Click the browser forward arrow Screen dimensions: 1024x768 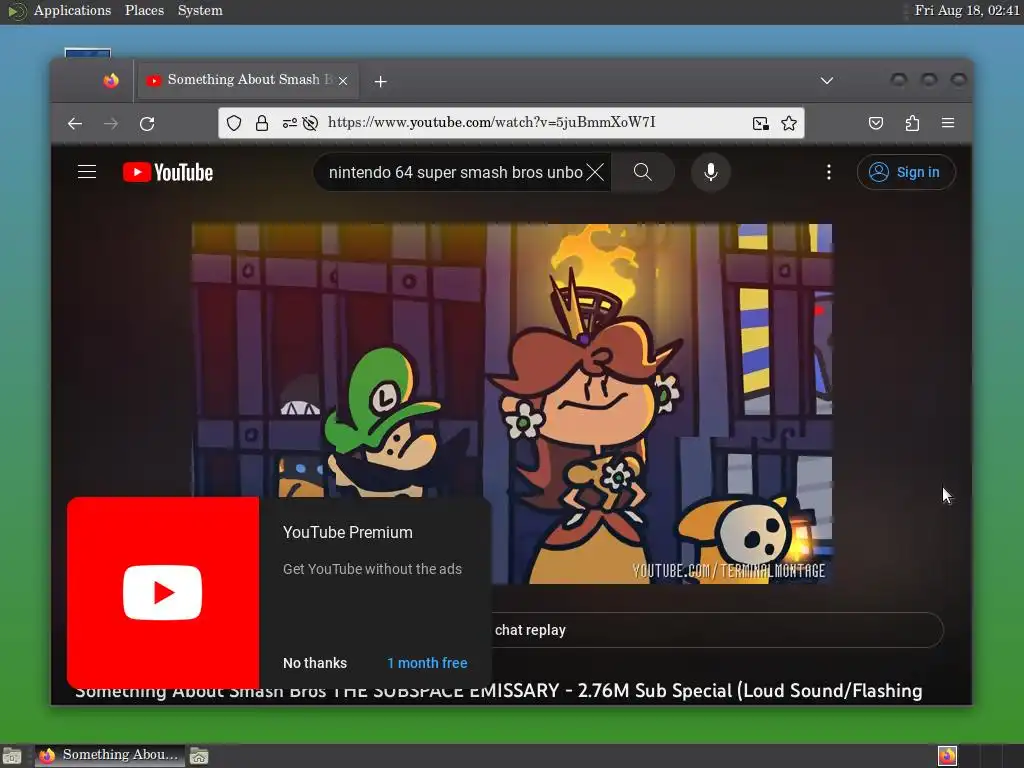[x=111, y=123]
